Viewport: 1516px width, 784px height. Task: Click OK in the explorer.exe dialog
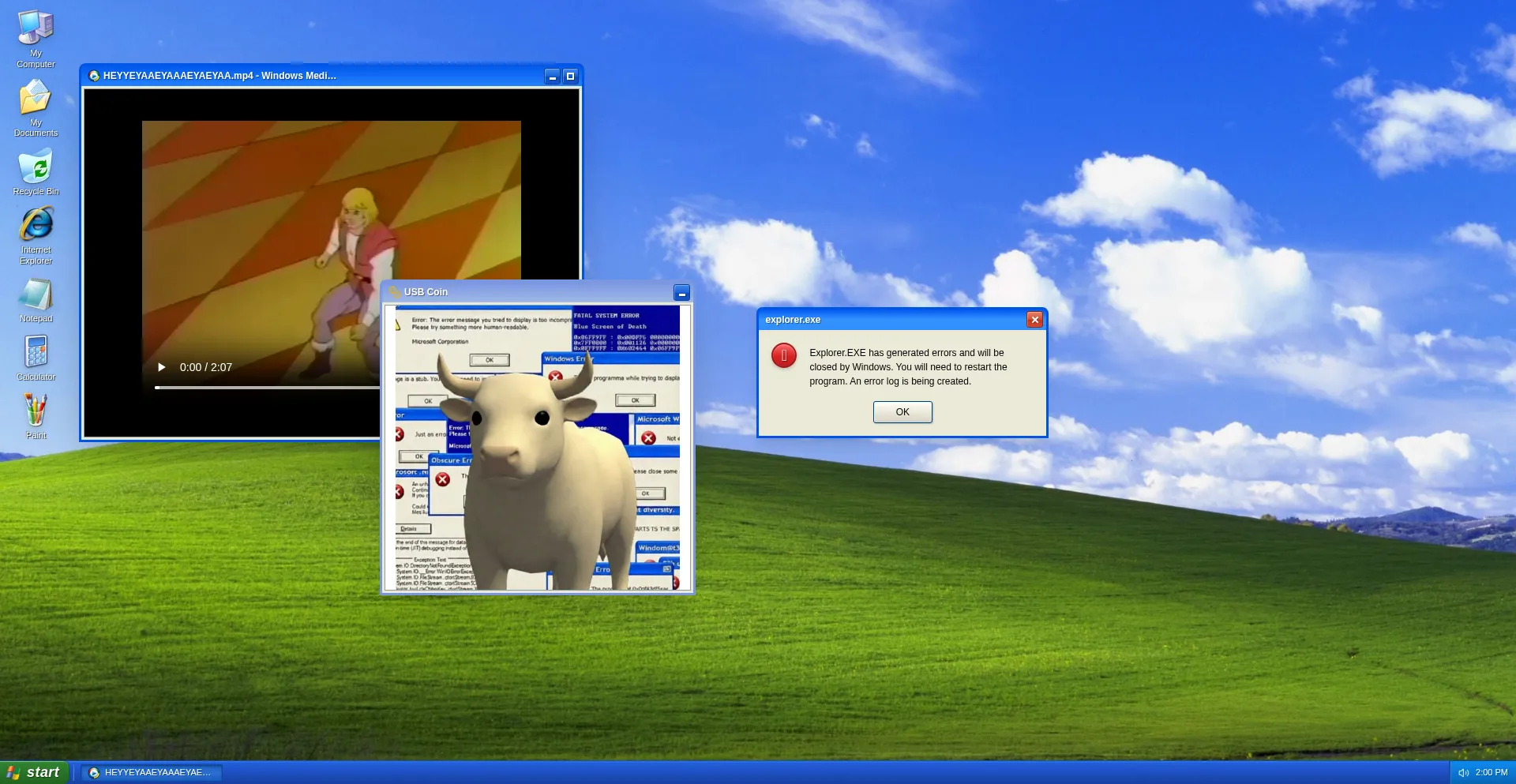pos(902,412)
